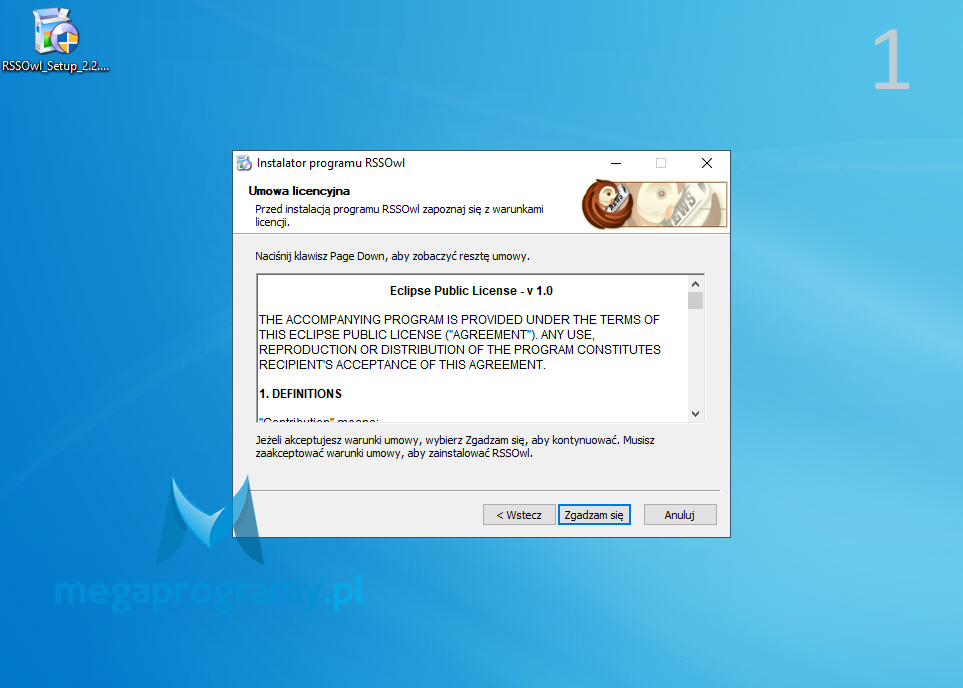
Task: Click the Eclipse Public License heading text
Action: [471, 291]
